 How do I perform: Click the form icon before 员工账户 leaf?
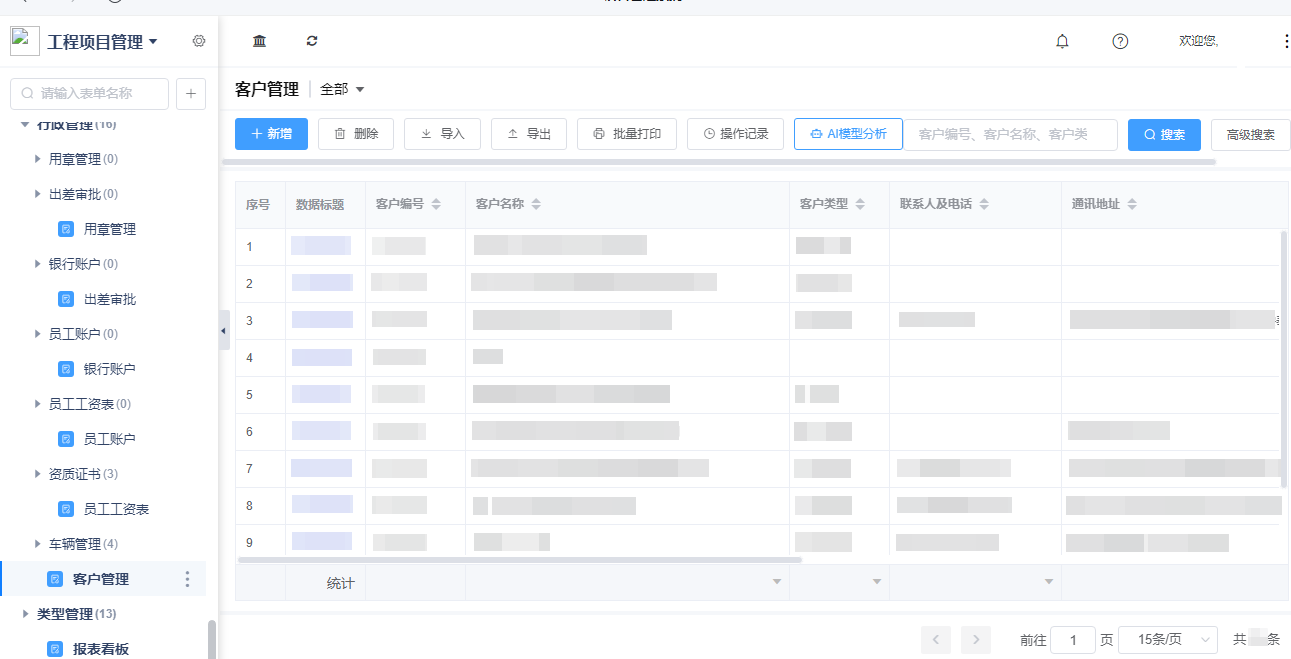[x=66, y=439]
